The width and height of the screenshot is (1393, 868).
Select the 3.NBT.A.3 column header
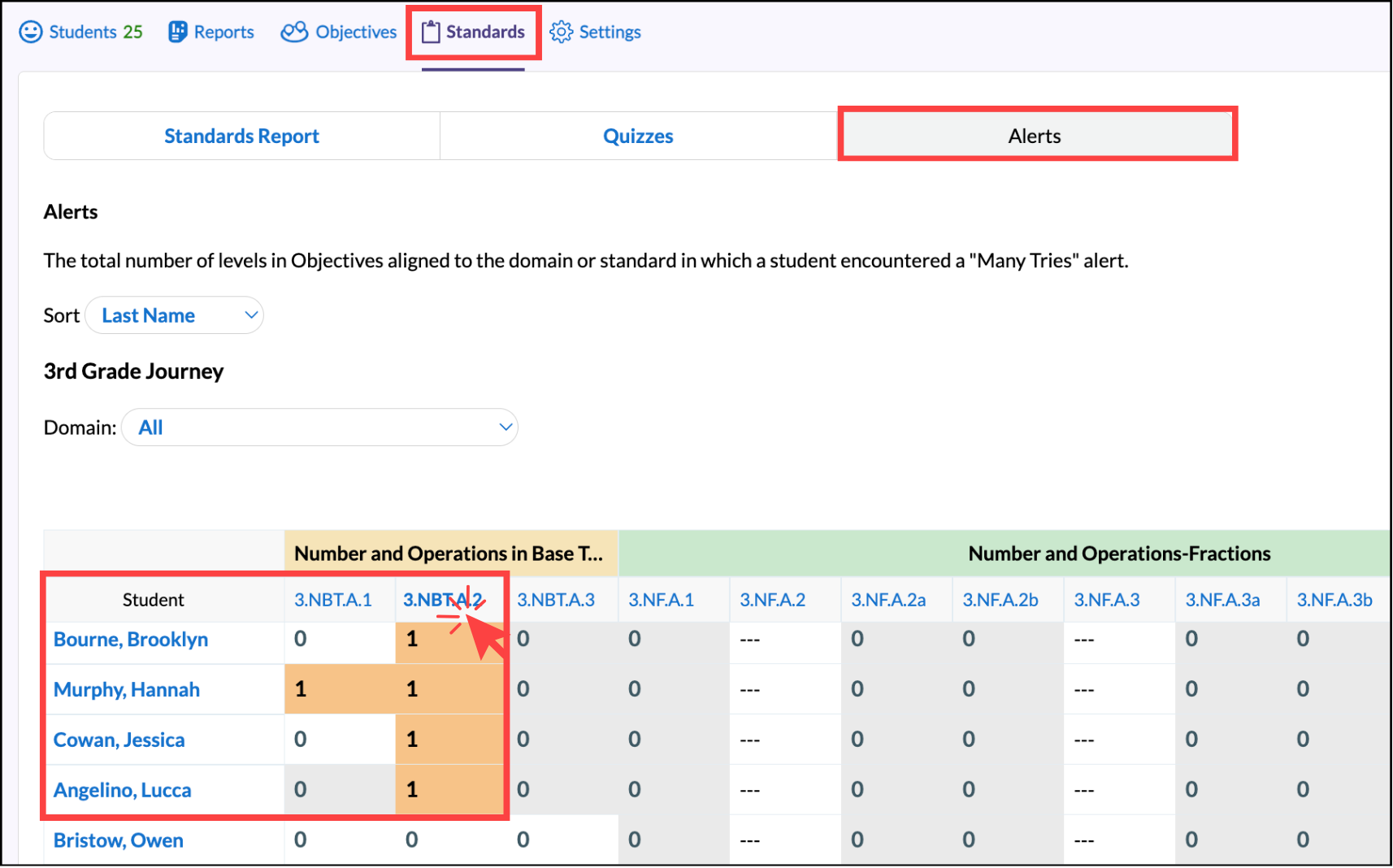pos(556,600)
